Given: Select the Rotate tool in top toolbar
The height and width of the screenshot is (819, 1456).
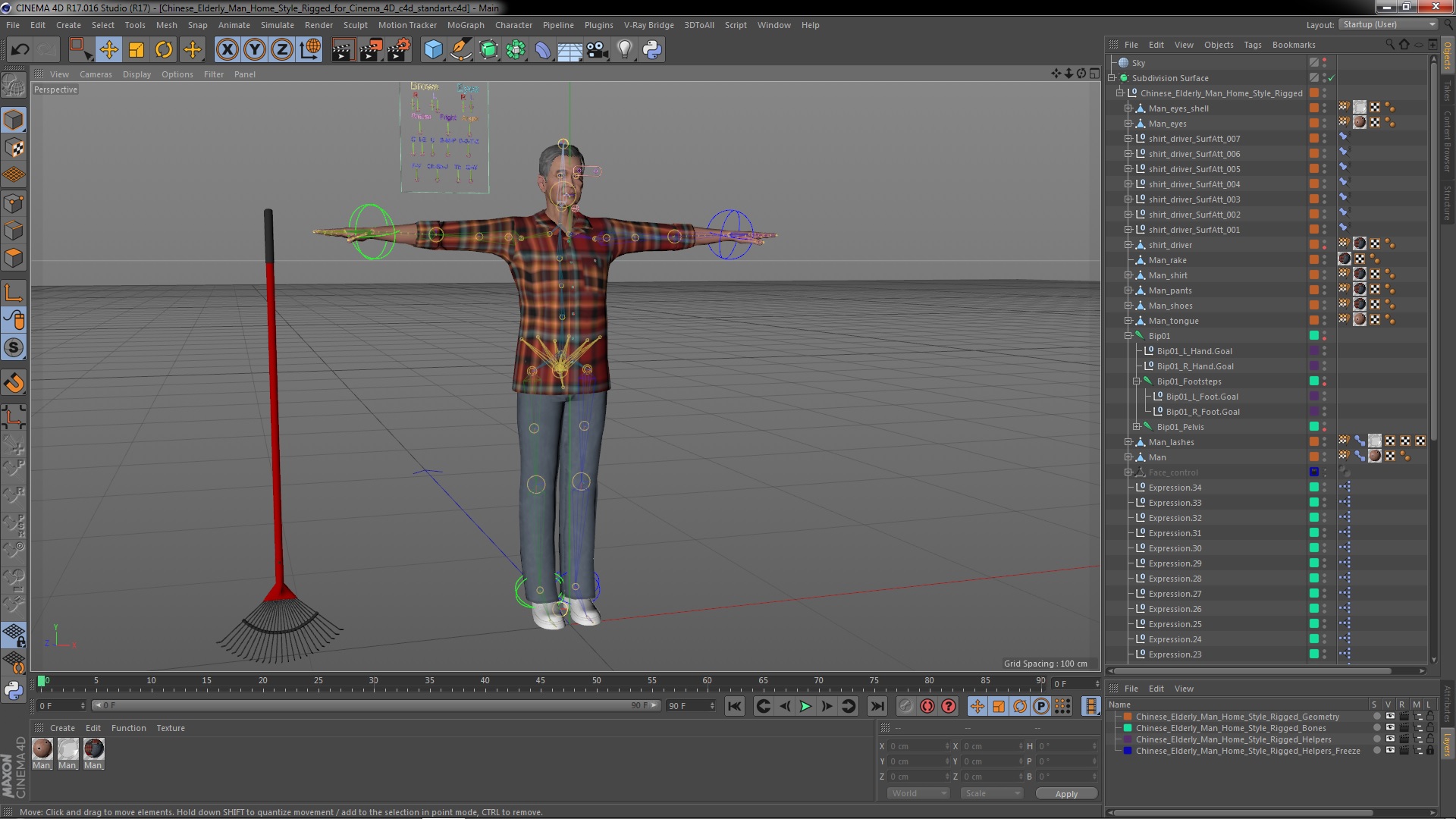Looking at the screenshot, I should [164, 50].
